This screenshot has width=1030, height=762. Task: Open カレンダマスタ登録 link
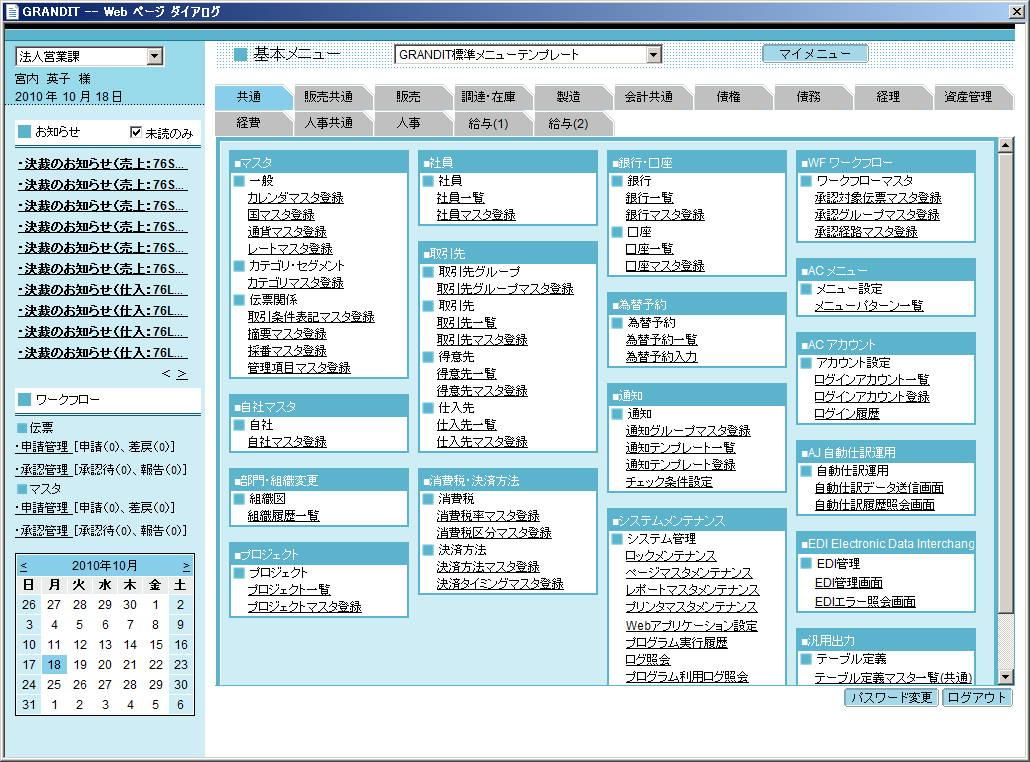click(x=296, y=198)
